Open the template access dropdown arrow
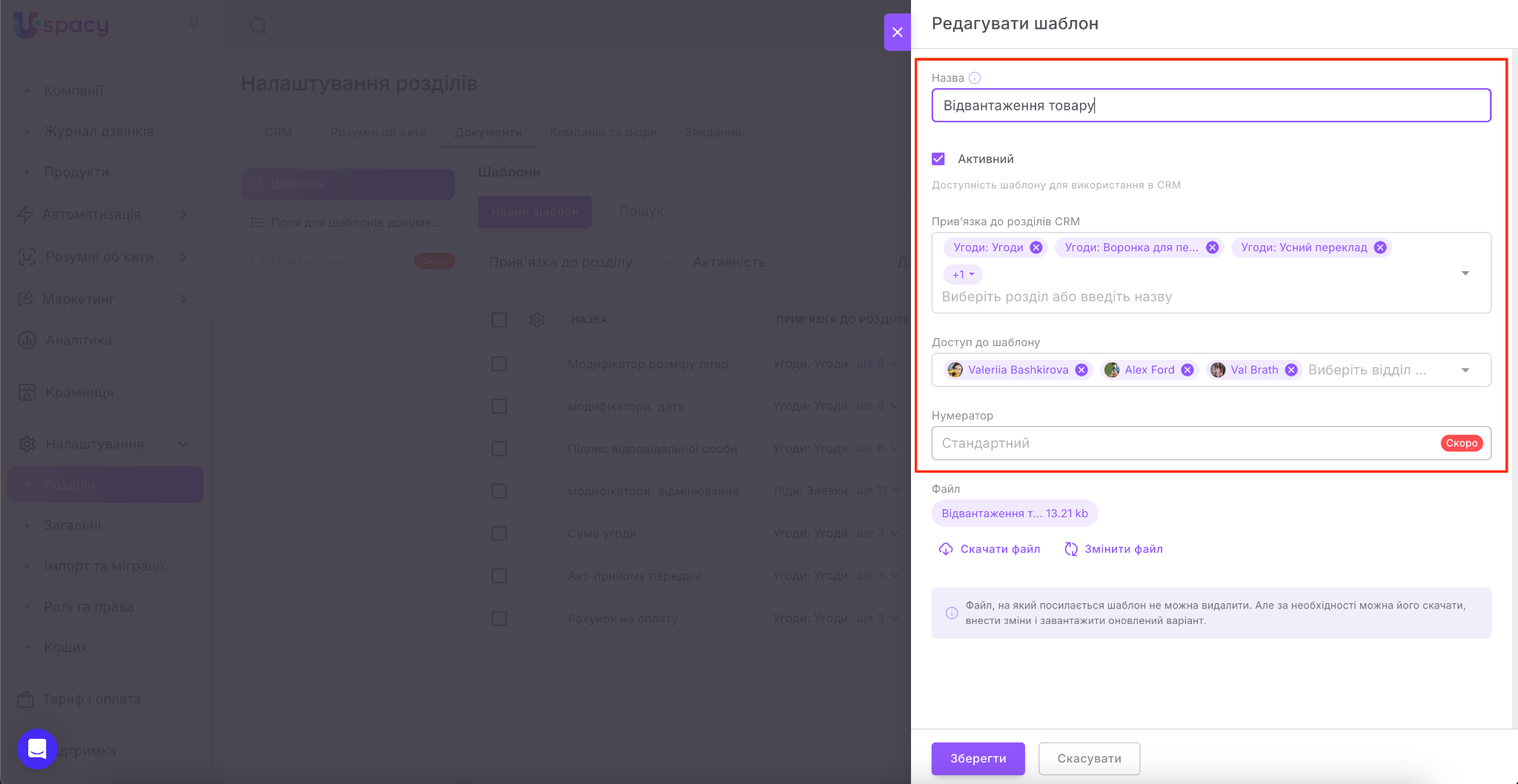Screen dimensions: 1518x784 (1465, 371)
